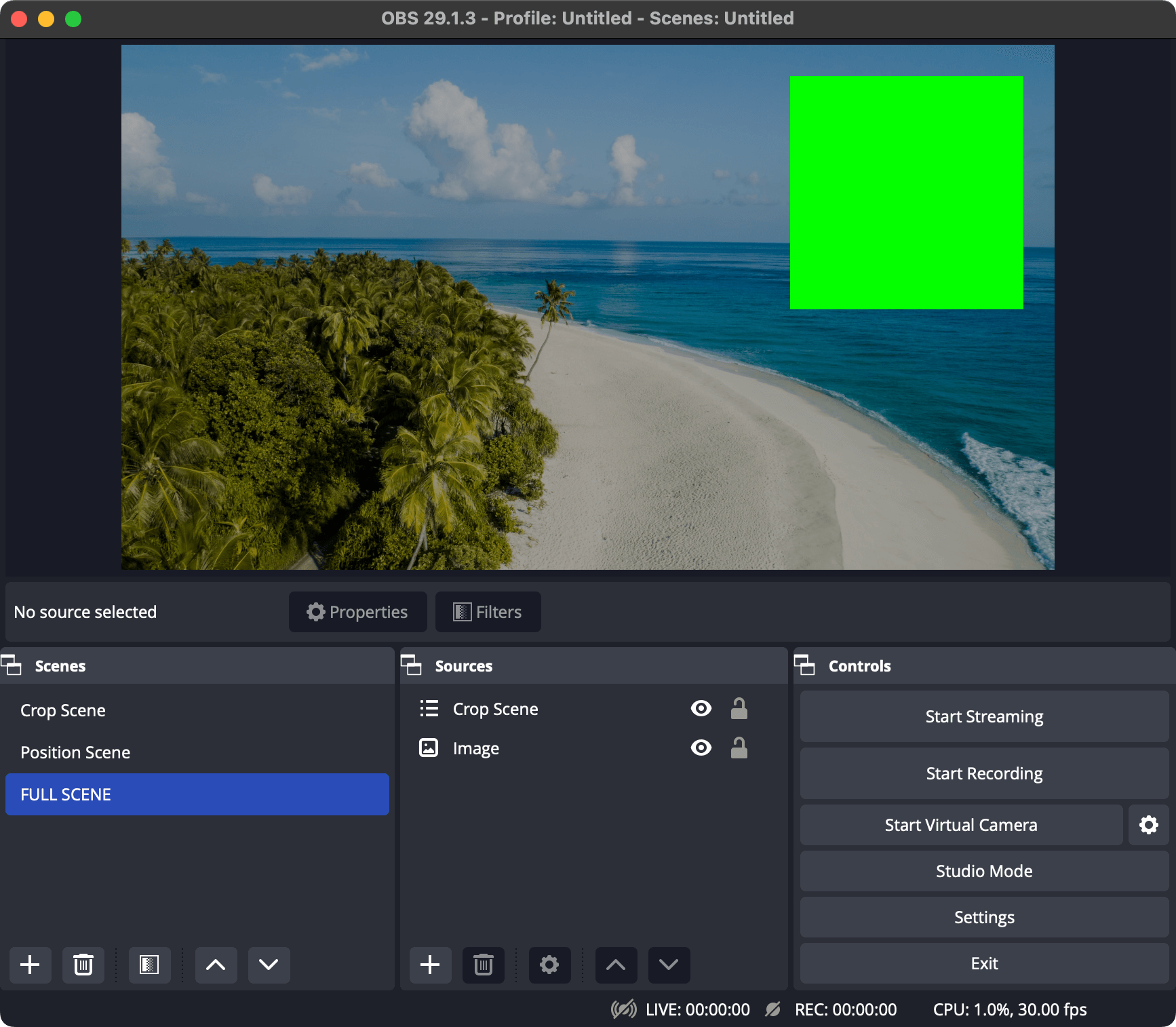Add a new scene with plus icon
The width and height of the screenshot is (1176, 1027).
pos(30,965)
